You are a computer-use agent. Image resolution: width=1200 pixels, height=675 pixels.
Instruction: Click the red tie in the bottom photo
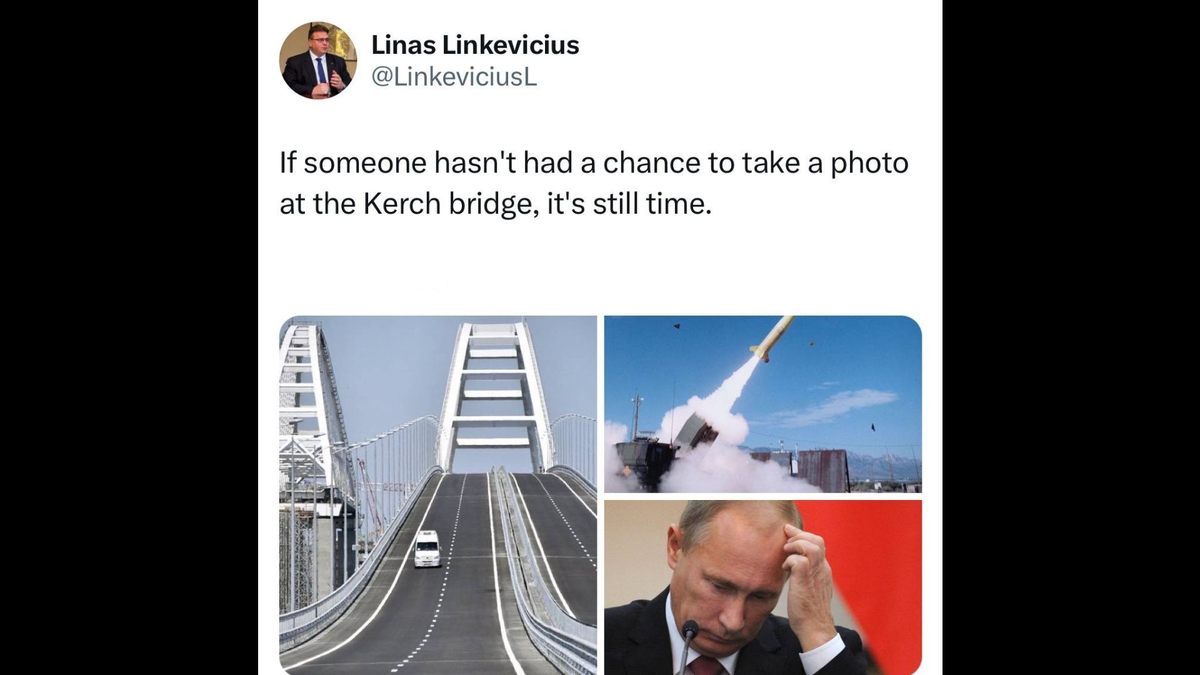click(x=709, y=665)
